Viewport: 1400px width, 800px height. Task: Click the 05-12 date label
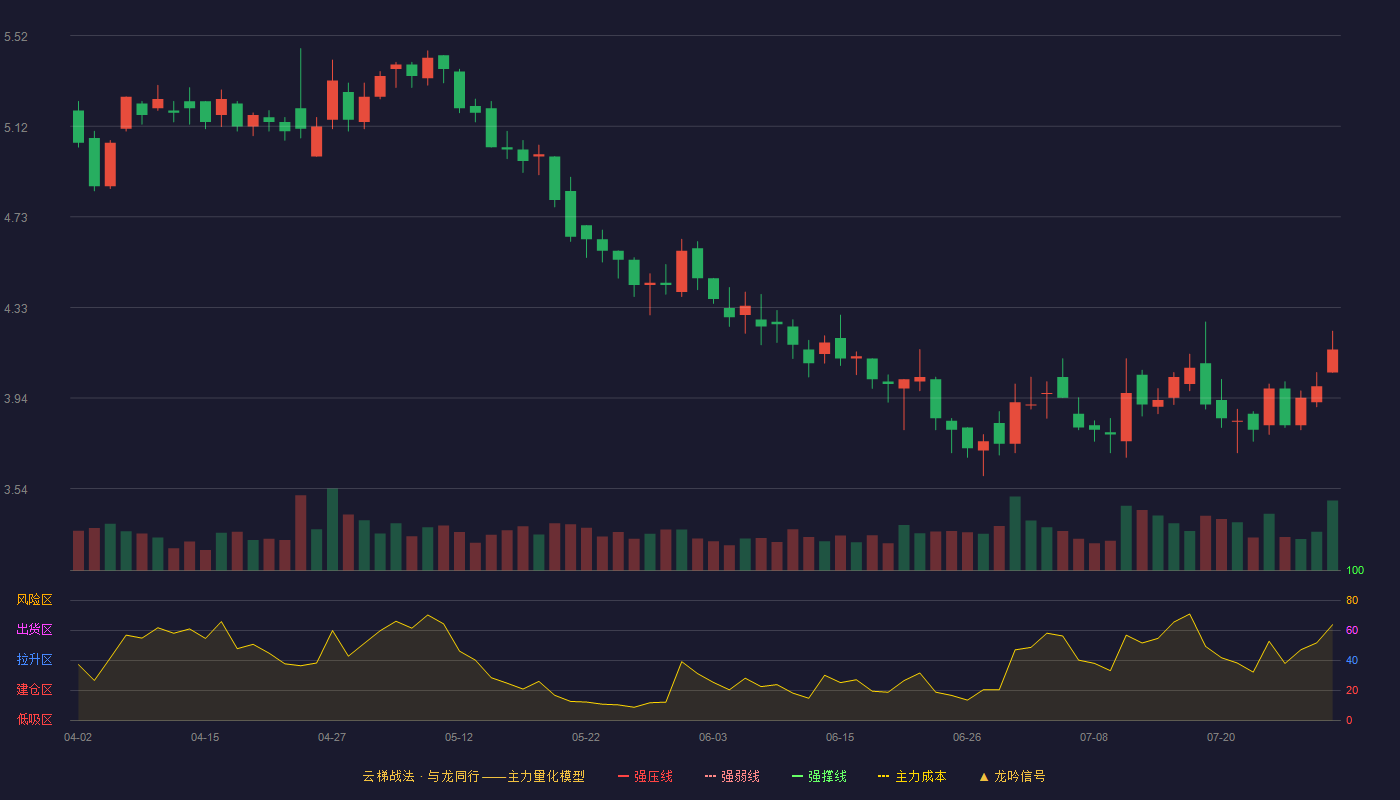click(x=459, y=737)
